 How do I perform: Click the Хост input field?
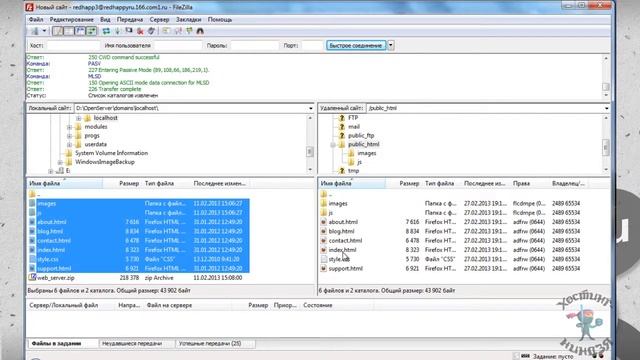(x=73, y=46)
